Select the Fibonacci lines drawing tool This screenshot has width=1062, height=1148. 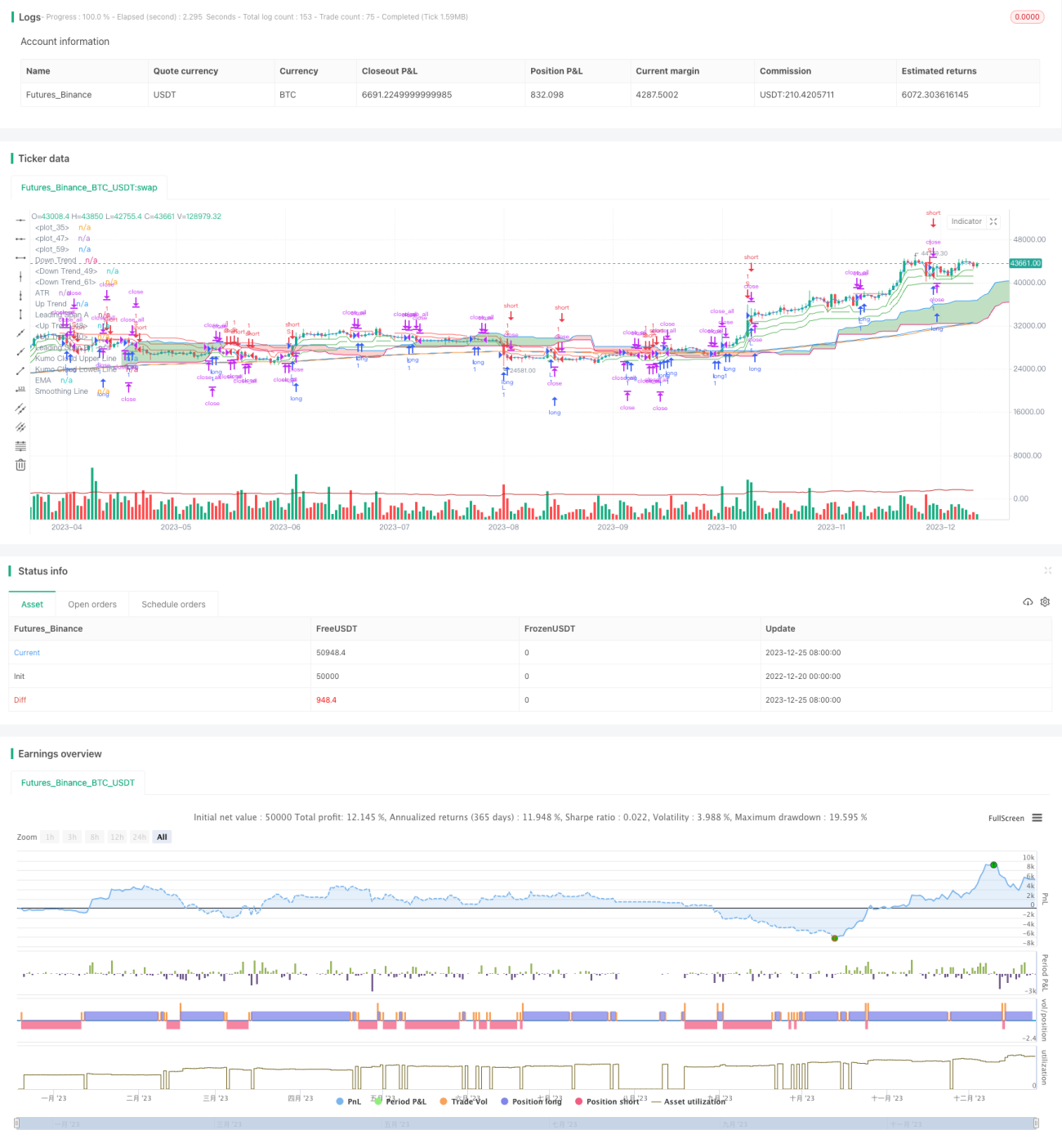tap(20, 446)
